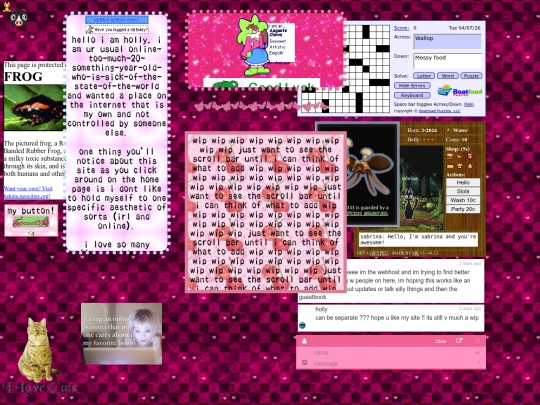Click the Across clue box 'Wallop'
The image size is (540, 405).
click(x=447, y=42)
